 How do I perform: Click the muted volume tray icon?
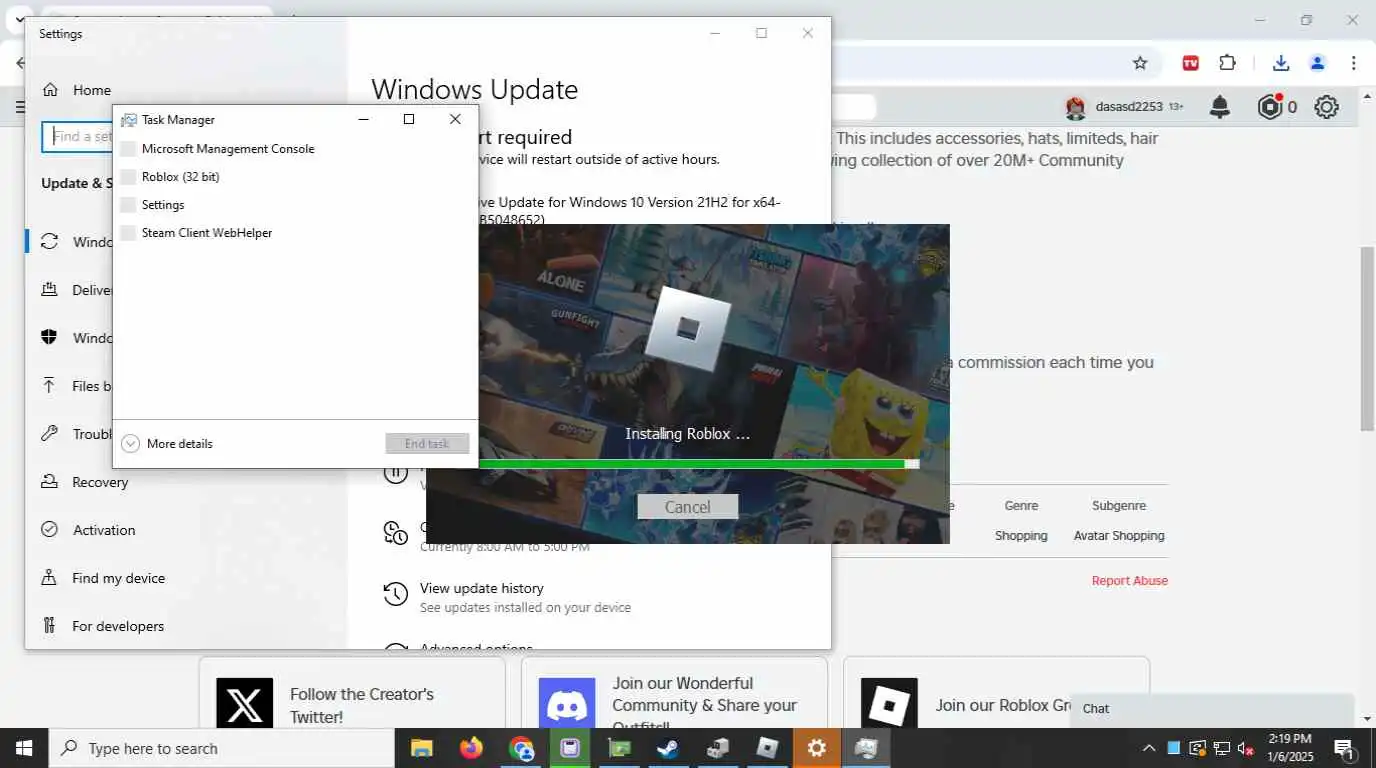point(1246,748)
